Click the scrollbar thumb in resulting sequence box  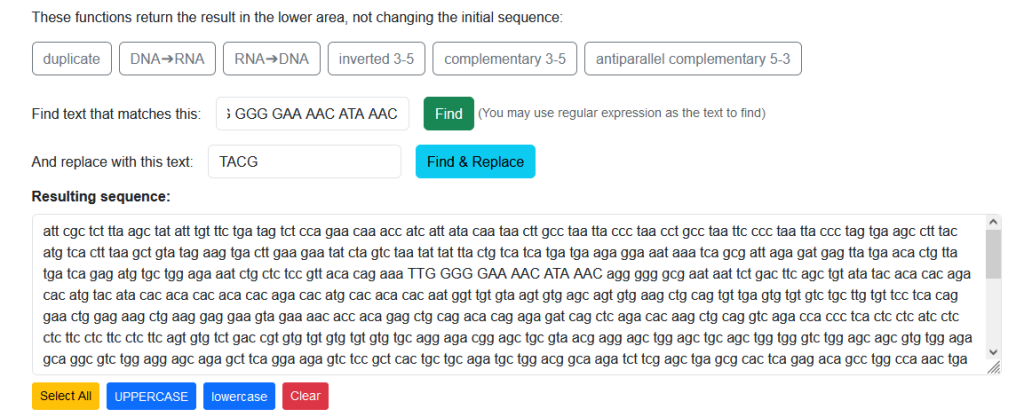[993, 254]
